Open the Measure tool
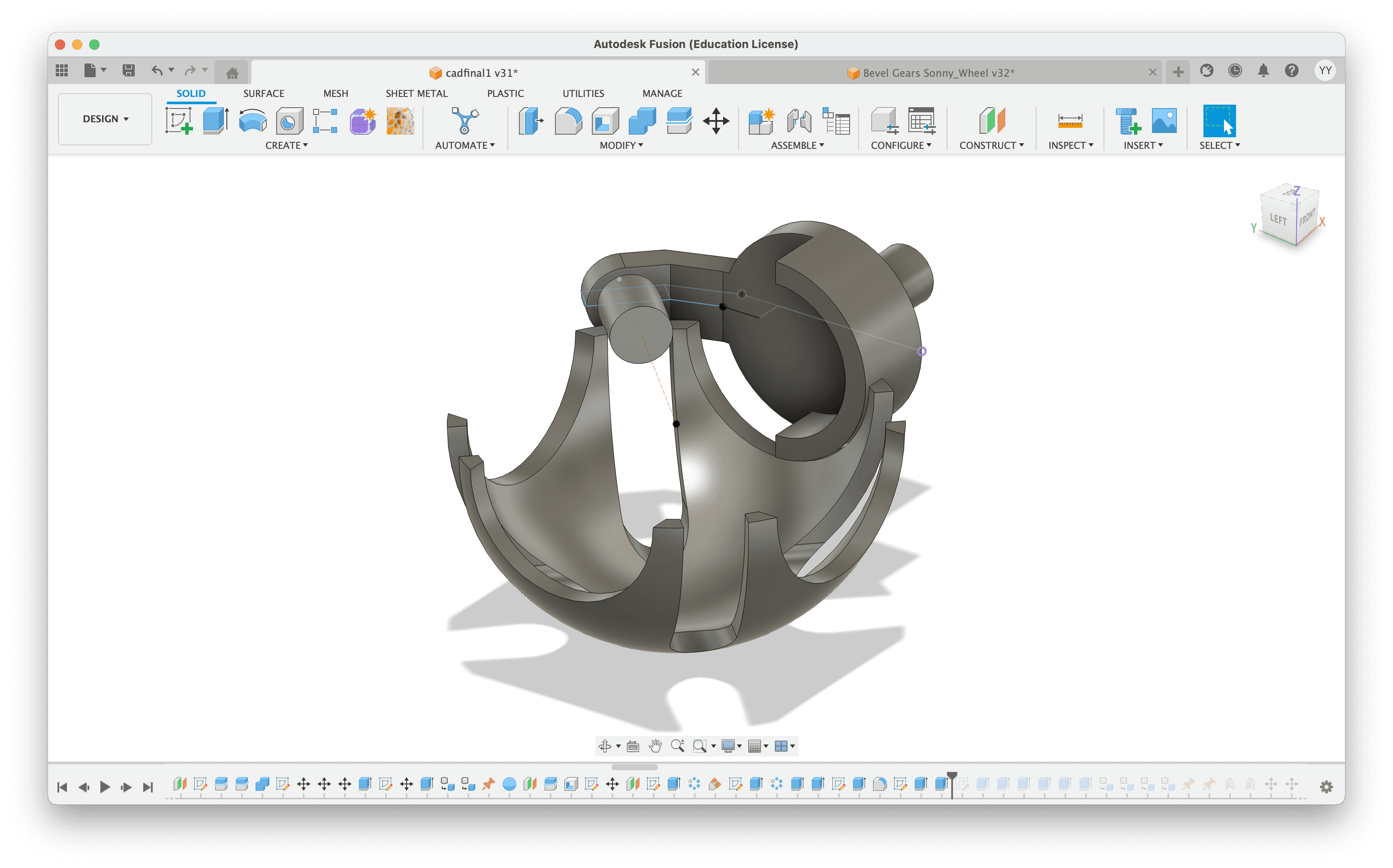The image size is (1393, 868). coord(1070,121)
